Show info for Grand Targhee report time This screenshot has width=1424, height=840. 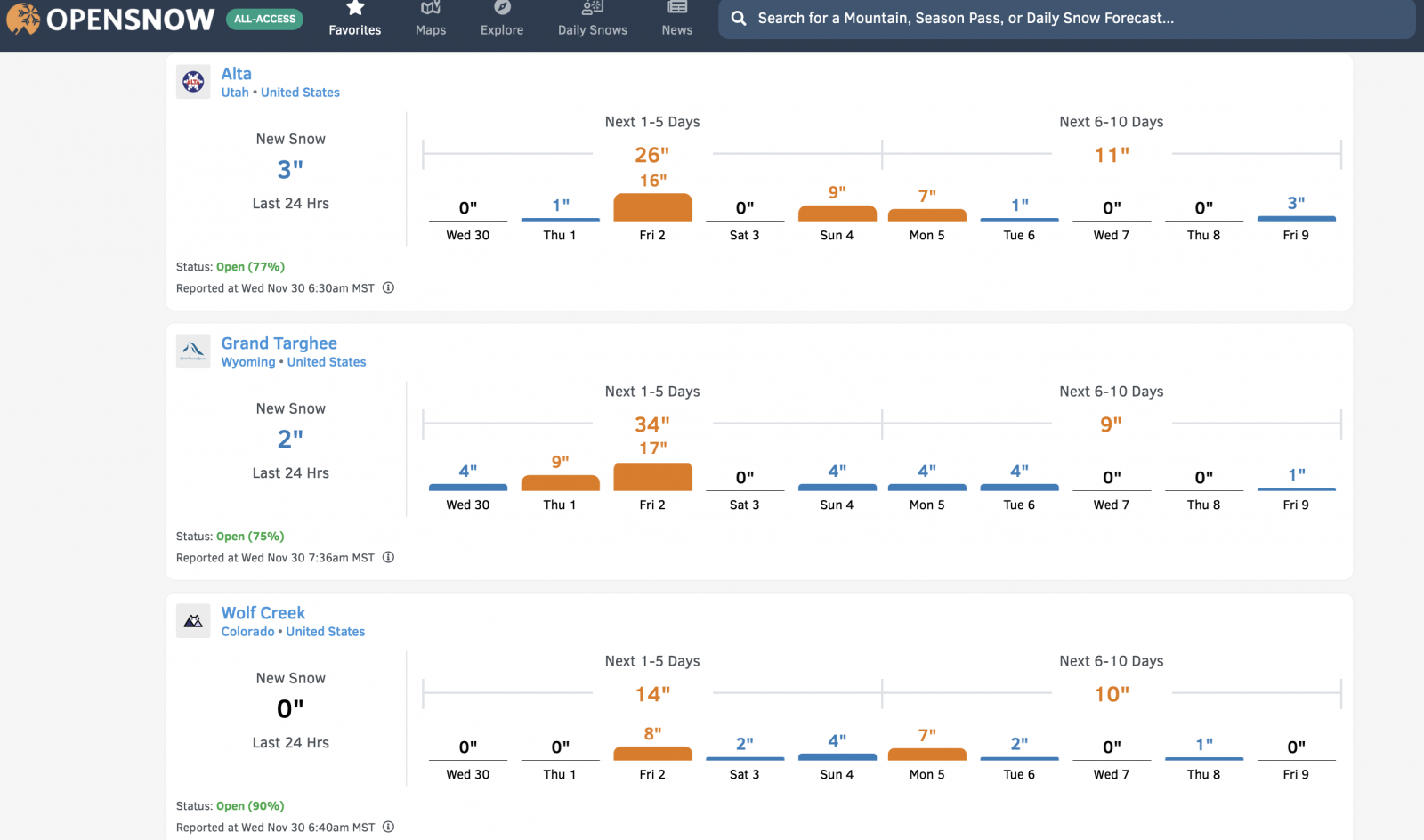click(x=388, y=557)
